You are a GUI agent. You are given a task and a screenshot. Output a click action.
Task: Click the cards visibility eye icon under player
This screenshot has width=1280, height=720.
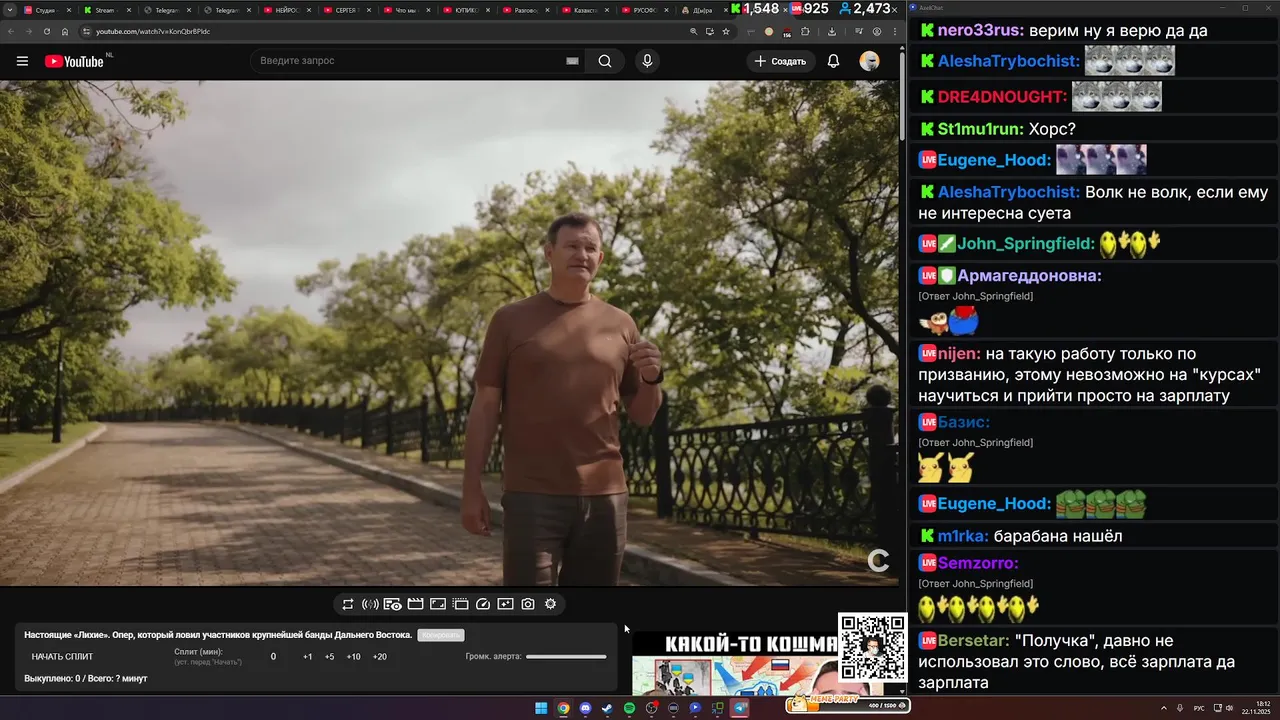tap(393, 604)
